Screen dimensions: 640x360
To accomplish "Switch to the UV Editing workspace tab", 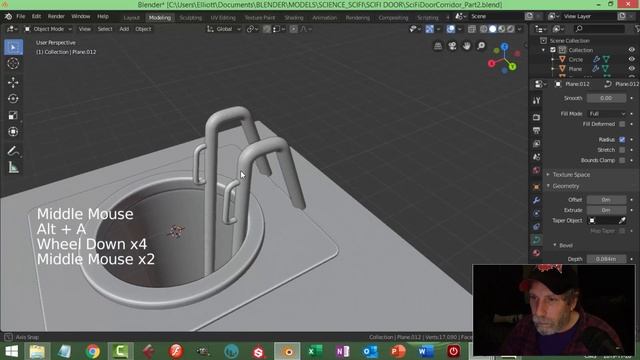I will point(223,18).
